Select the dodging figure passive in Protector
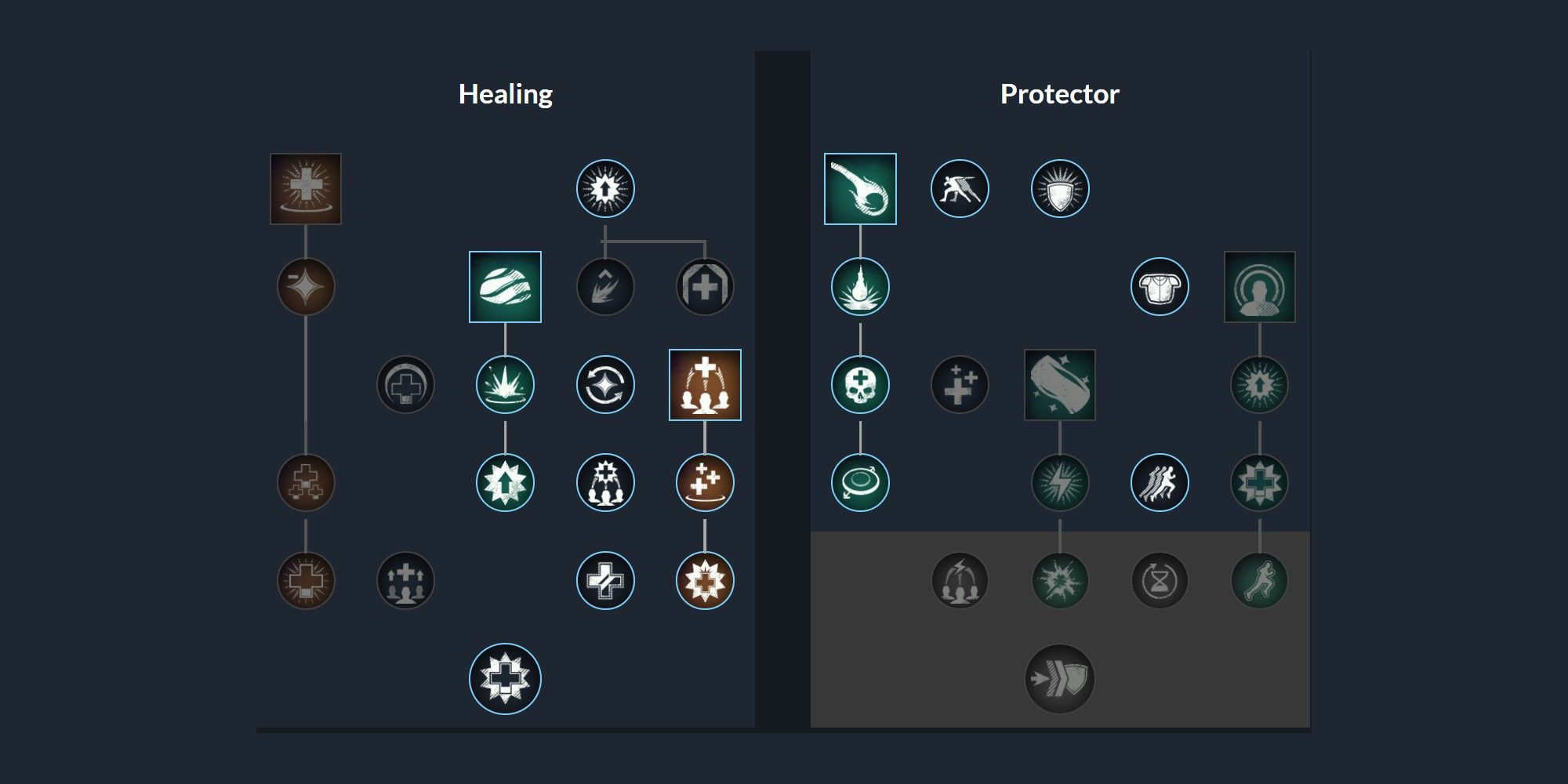Viewport: 1568px width, 784px height. click(x=960, y=189)
